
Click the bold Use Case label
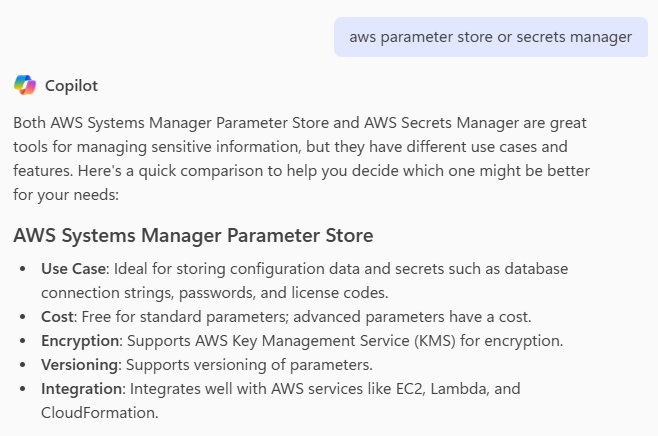(x=75, y=269)
